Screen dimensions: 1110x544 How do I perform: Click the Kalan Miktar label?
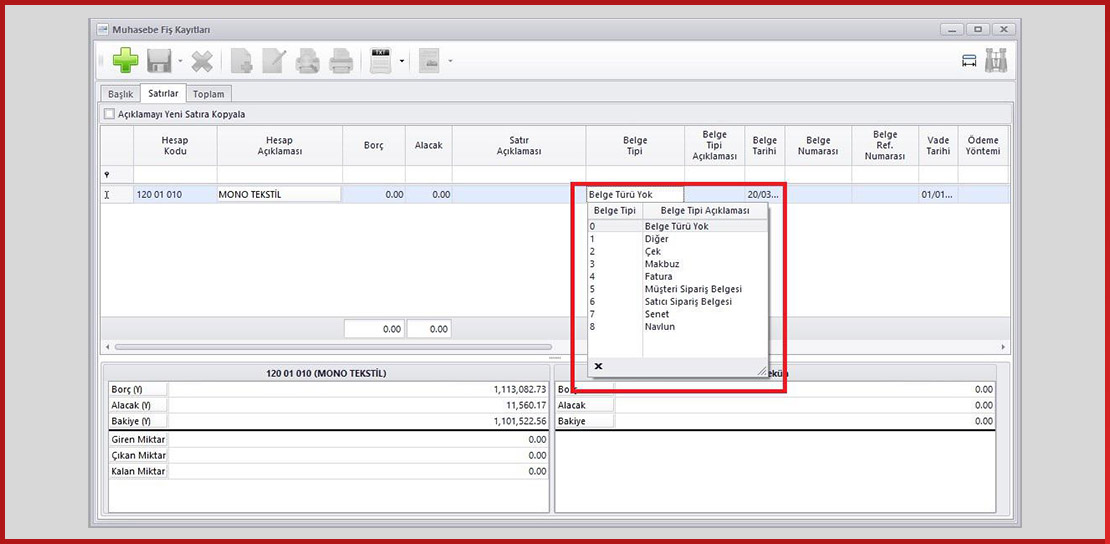(138, 472)
